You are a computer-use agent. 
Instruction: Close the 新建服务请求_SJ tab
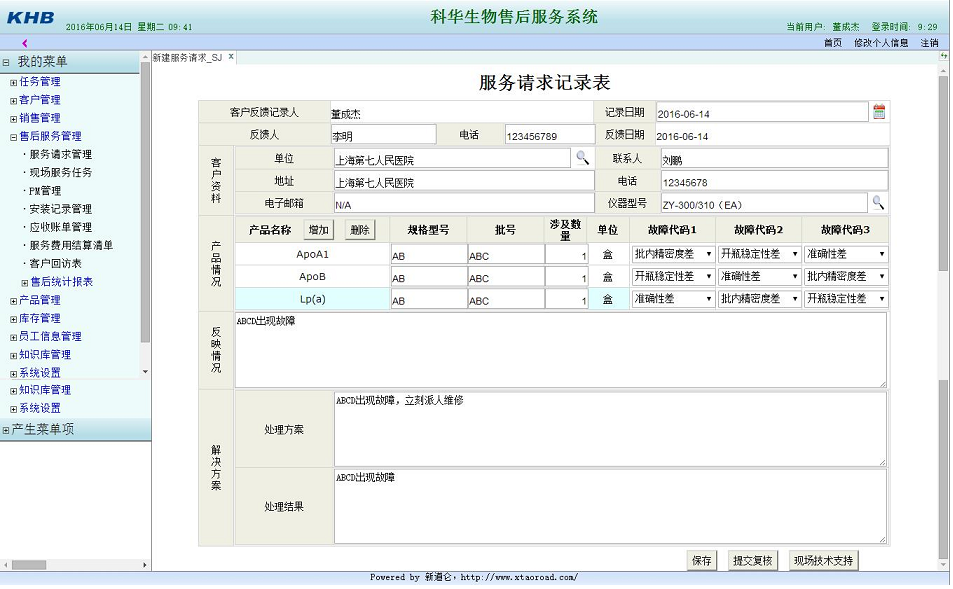coord(231,57)
